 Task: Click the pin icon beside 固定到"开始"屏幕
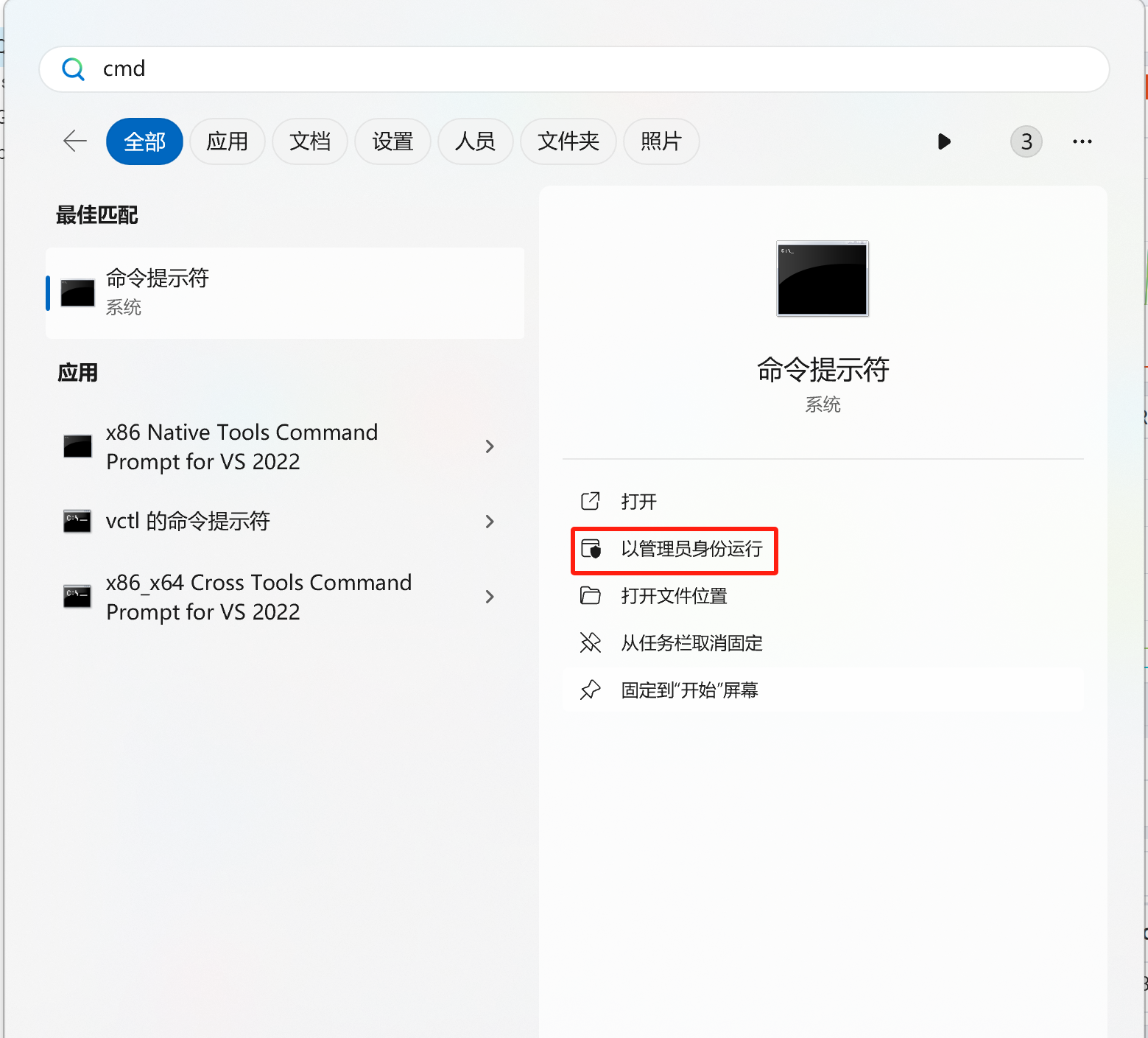[x=591, y=690]
